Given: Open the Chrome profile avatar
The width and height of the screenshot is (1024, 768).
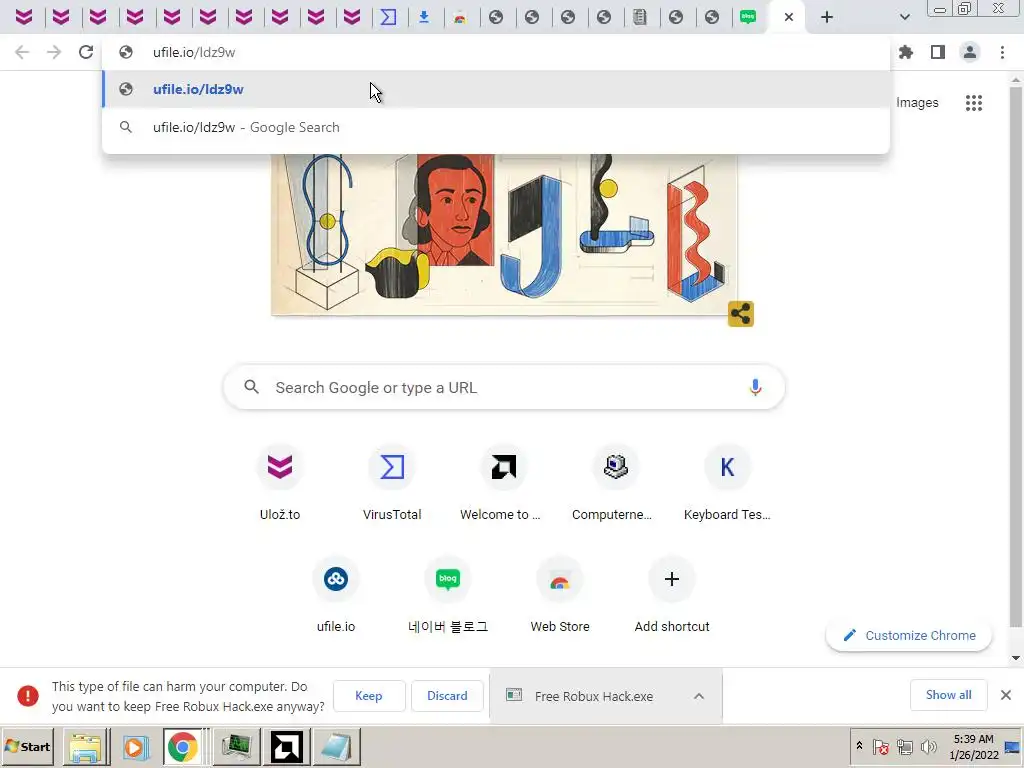Looking at the screenshot, I should [x=970, y=52].
